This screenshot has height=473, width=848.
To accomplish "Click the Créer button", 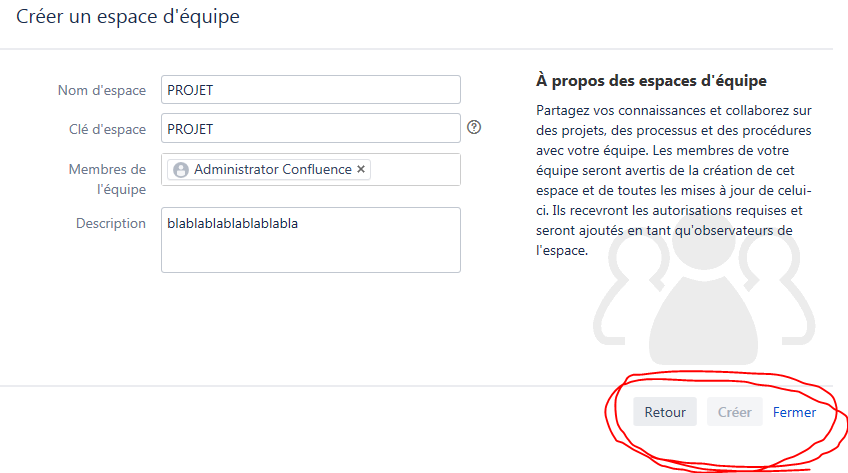I will (734, 412).
